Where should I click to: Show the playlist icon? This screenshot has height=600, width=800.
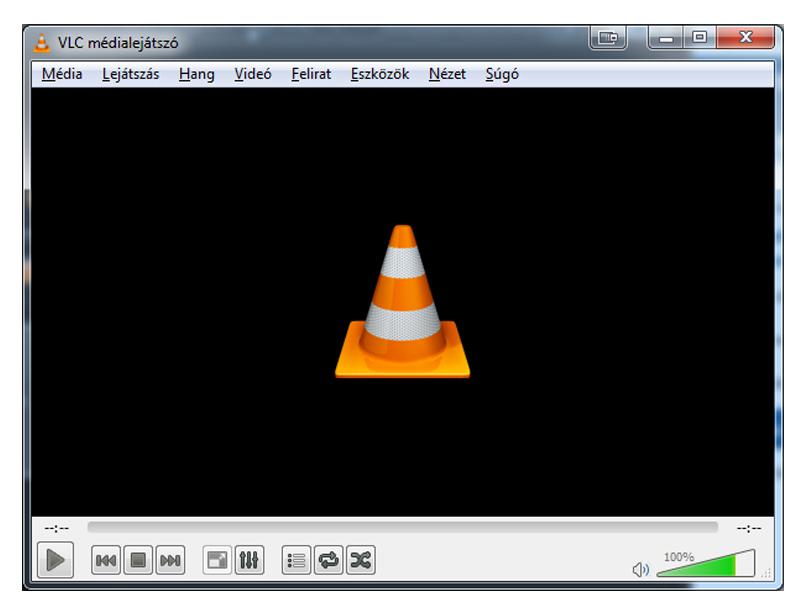coord(296,560)
